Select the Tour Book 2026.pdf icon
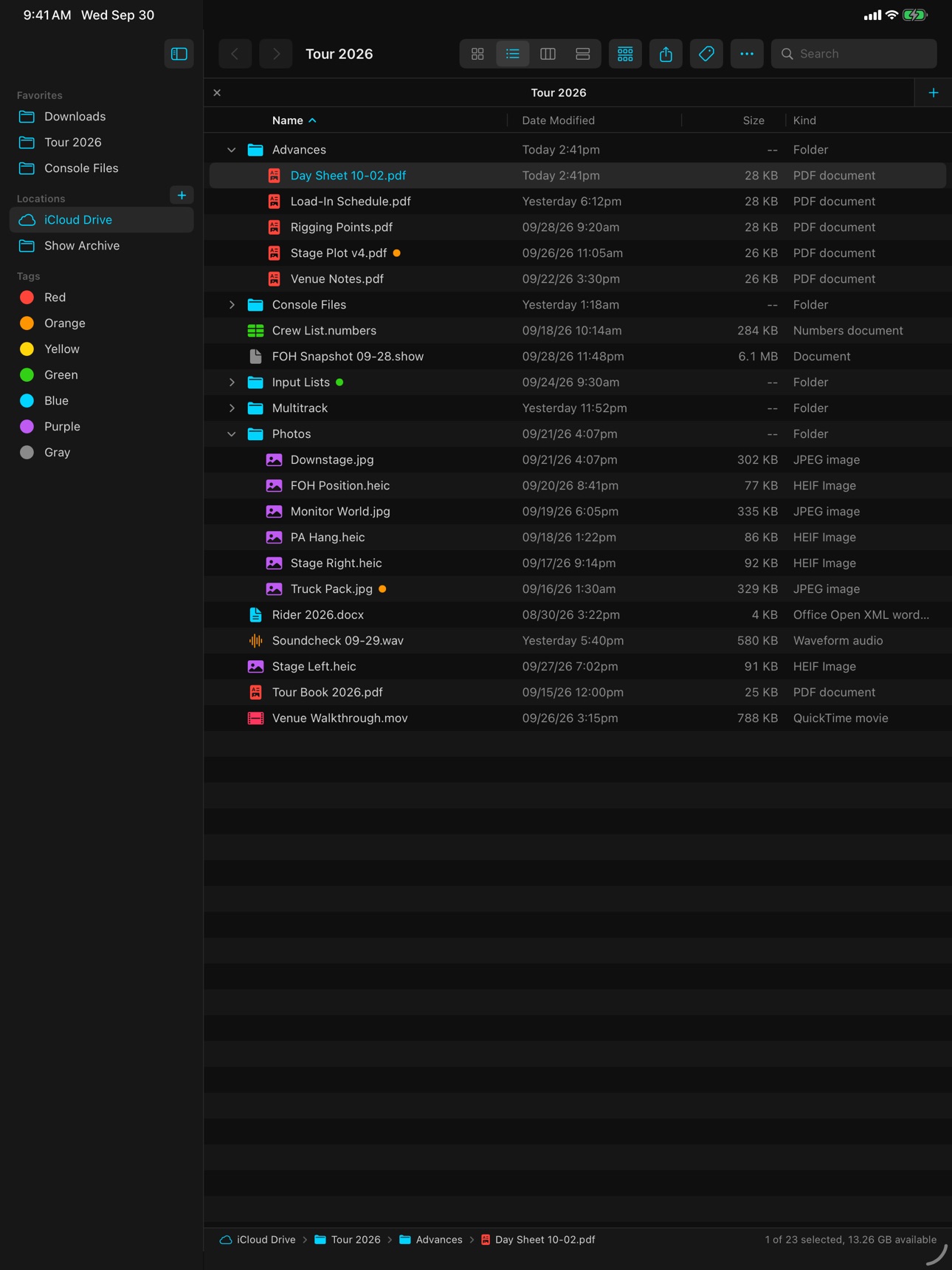The width and height of the screenshot is (952, 1270). tap(255, 693)
